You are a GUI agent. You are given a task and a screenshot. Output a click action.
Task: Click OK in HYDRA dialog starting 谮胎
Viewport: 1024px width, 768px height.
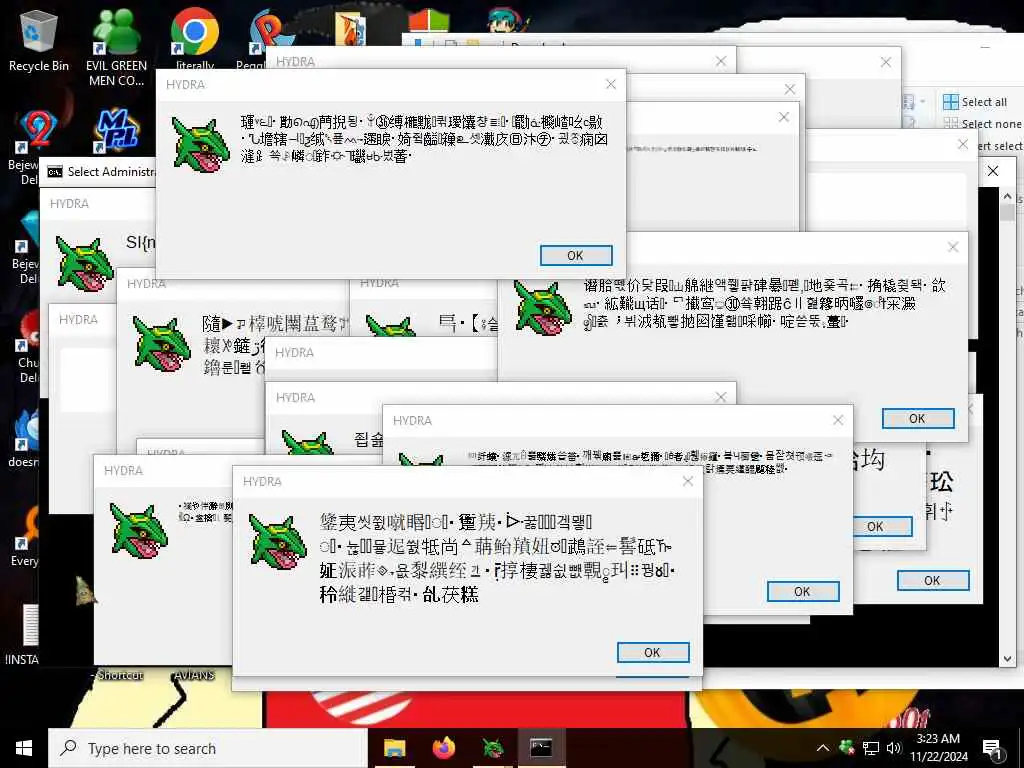point(918,419)
